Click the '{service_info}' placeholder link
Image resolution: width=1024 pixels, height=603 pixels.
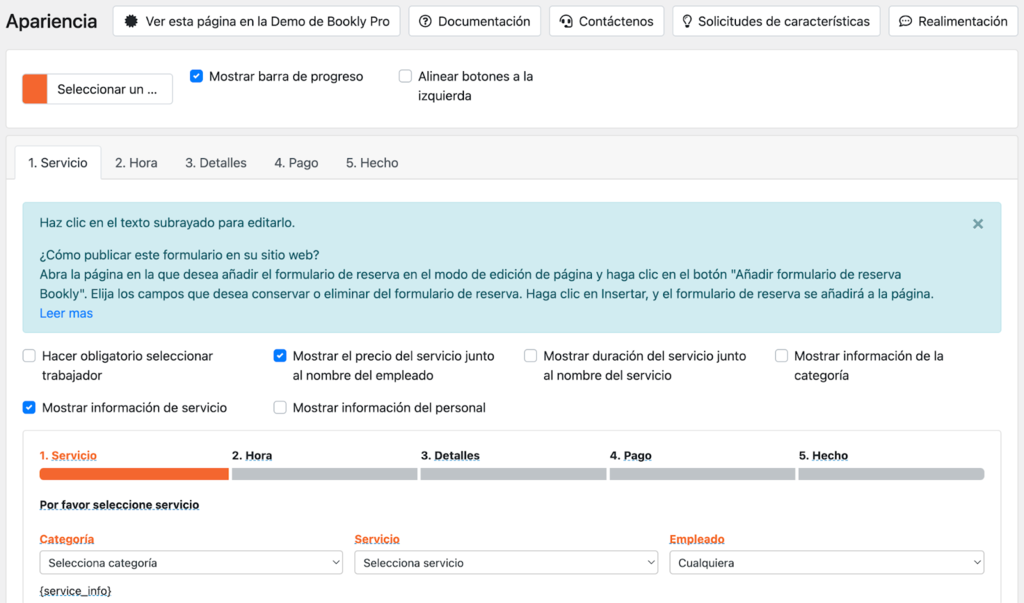click(x=75, y=590)
